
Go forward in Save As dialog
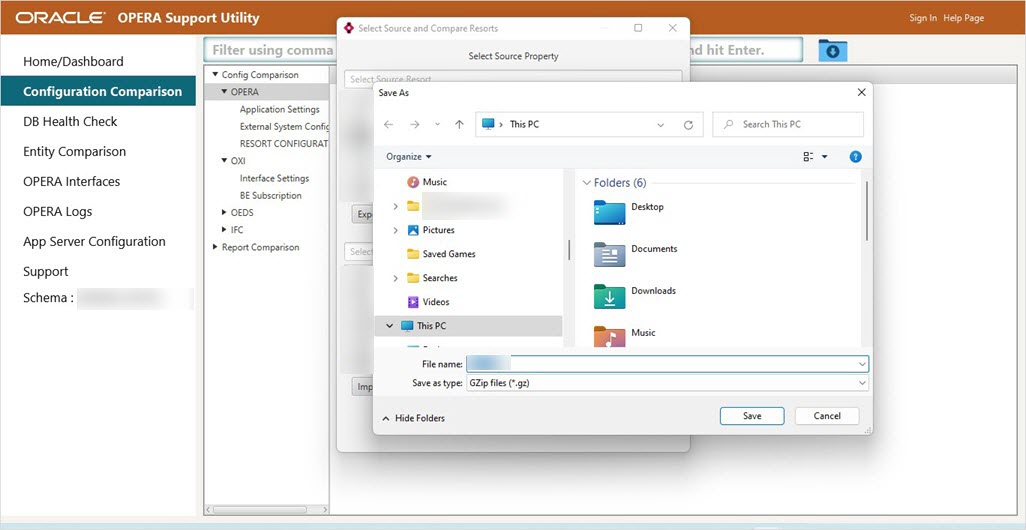[x=414, y=124]
